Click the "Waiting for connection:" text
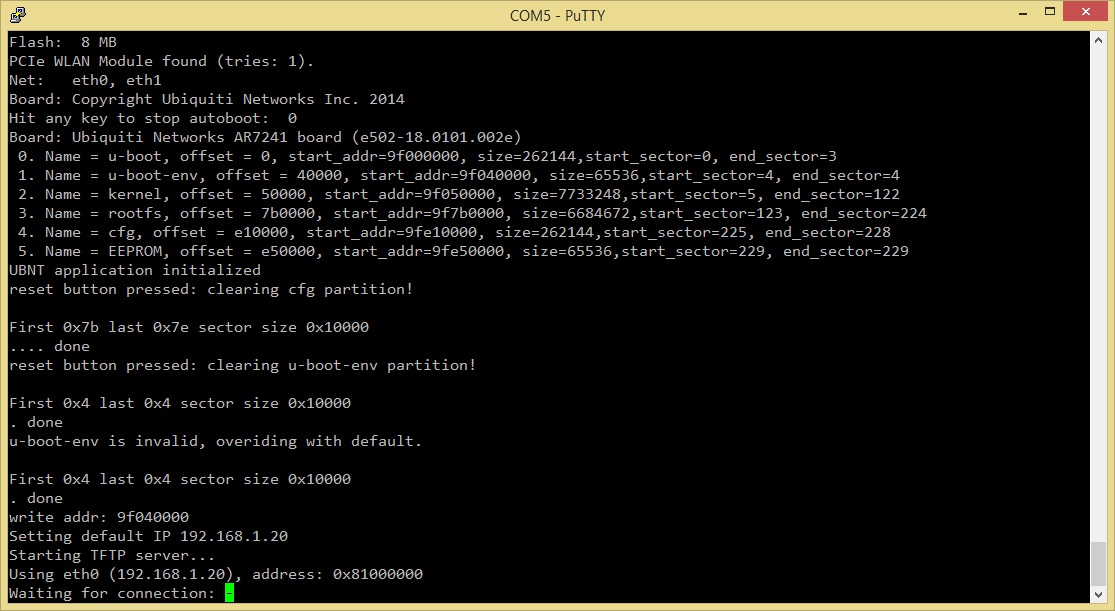1115x611 pixels. point(112,594)
